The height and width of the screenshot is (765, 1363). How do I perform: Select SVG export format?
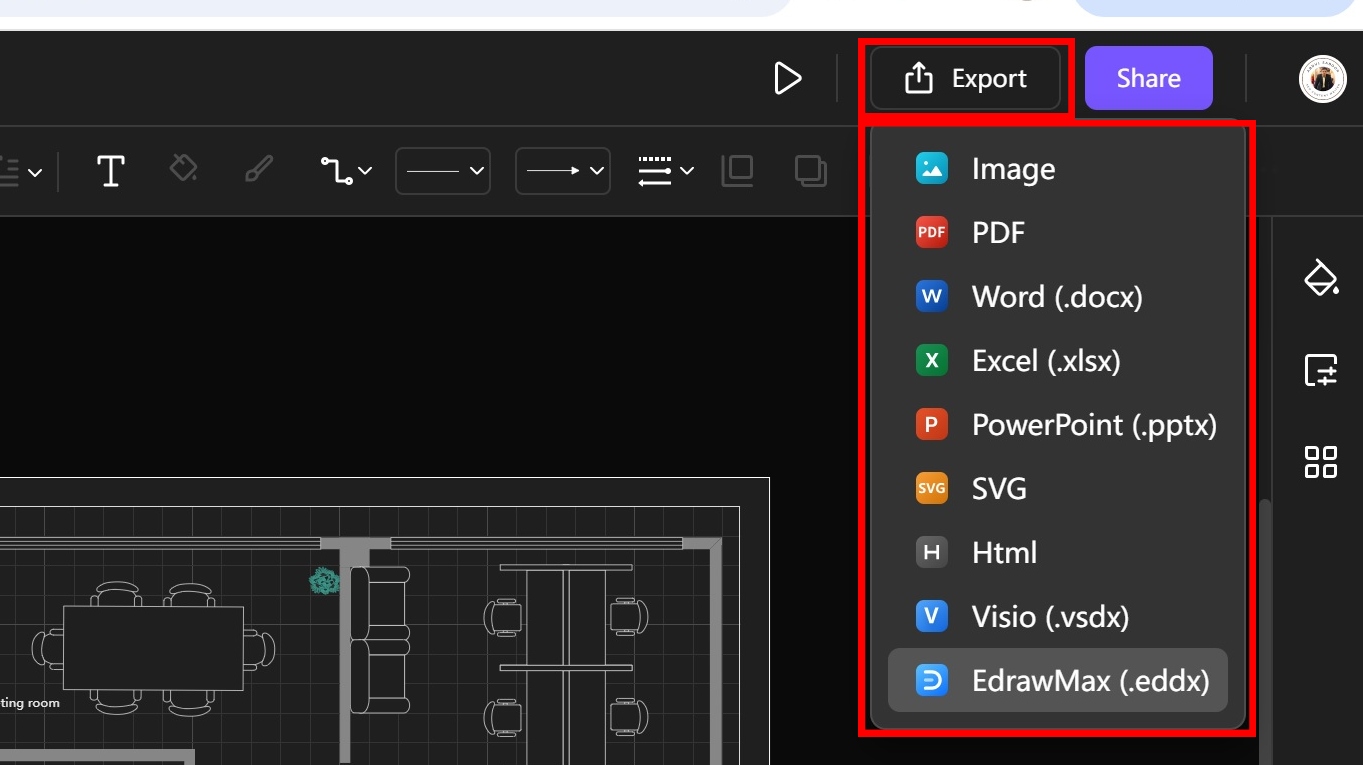pyautogui.click(x=1058, y=489)
